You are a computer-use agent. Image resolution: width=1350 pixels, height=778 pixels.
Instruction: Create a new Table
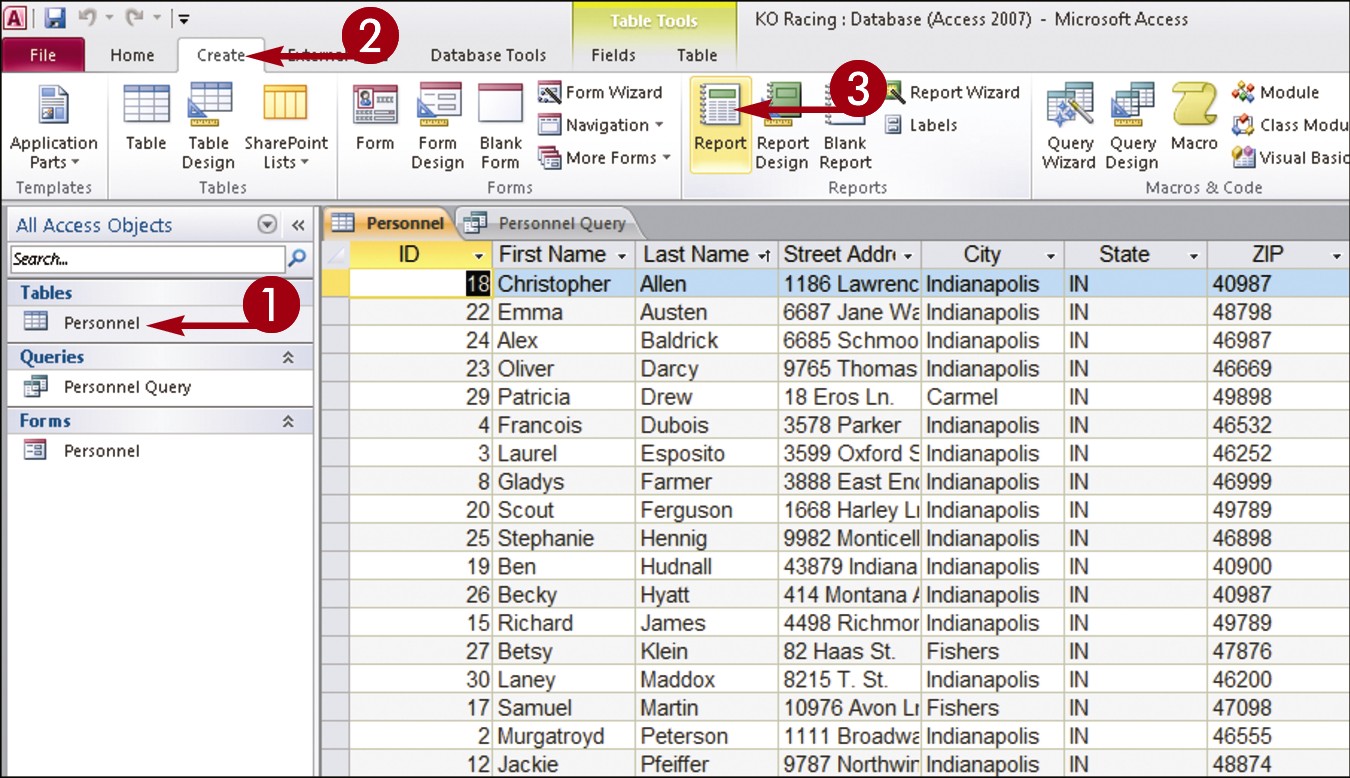[146, 118]
